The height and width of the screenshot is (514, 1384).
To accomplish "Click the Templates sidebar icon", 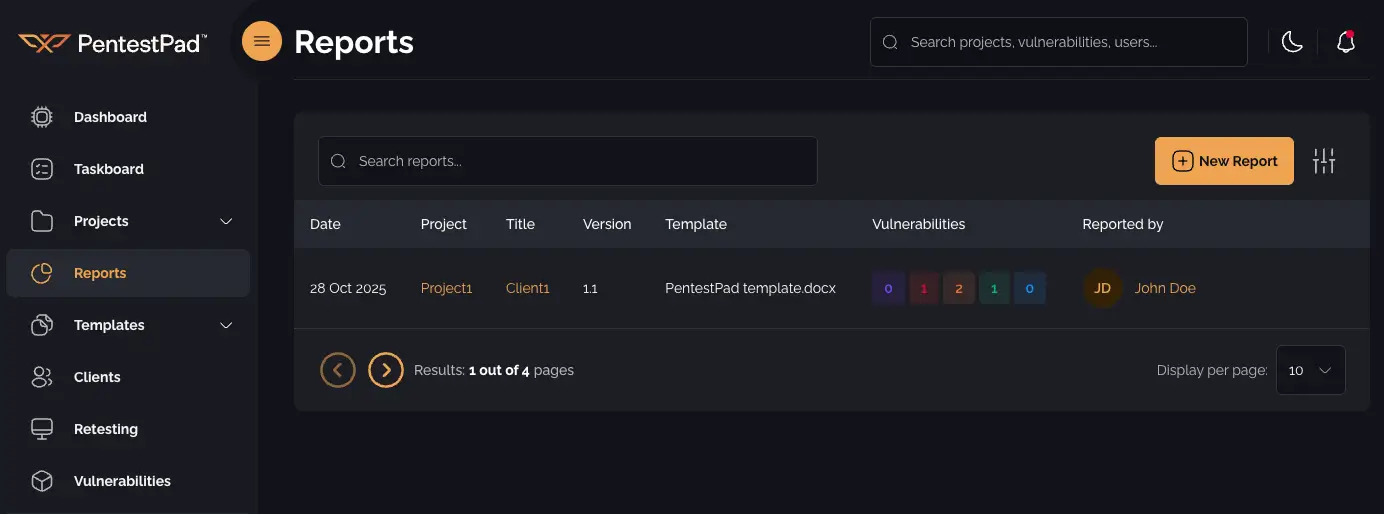I will 42,325.
